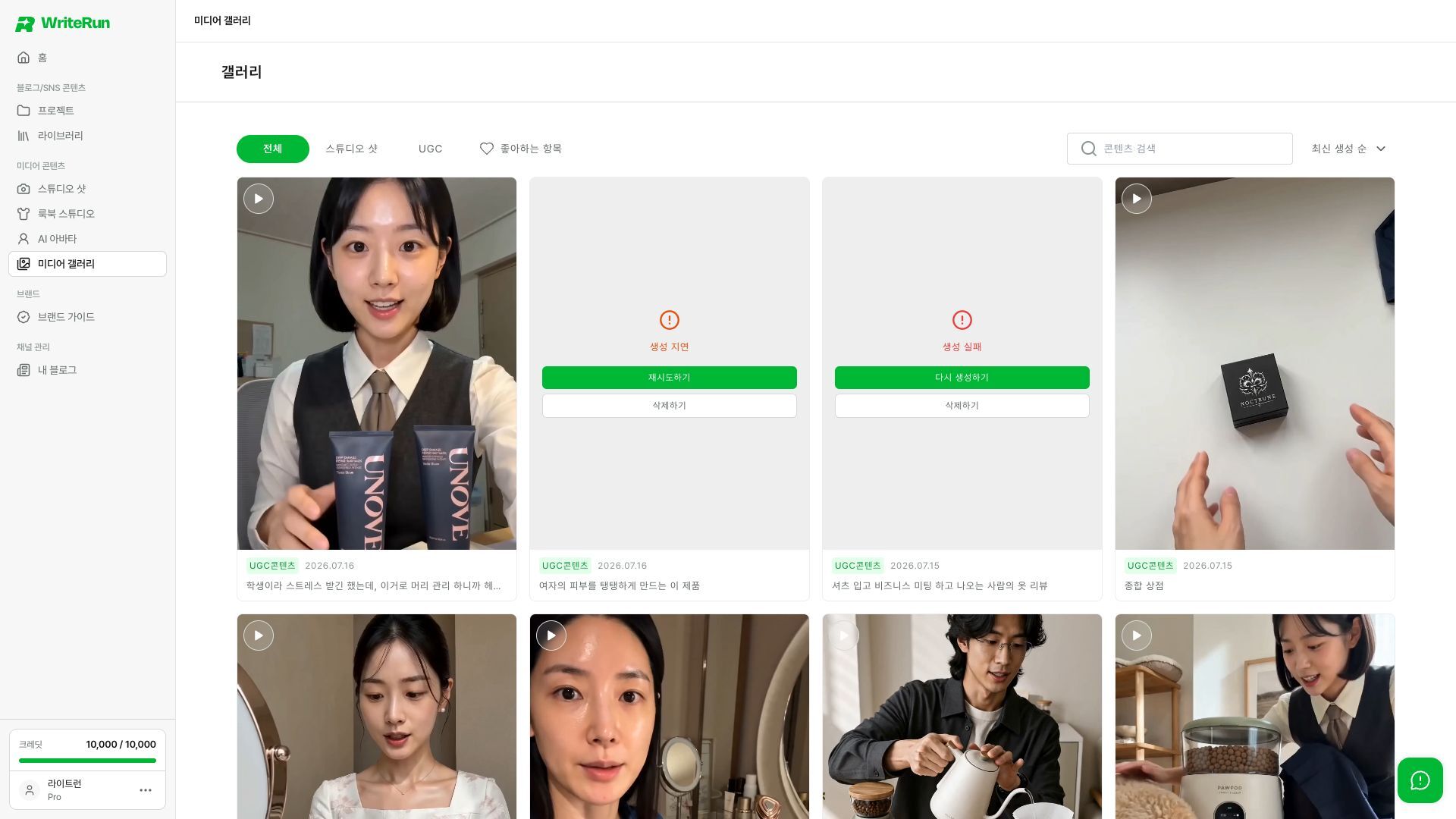
Task: Play the video of woman beside round mirror
Action: pos(259,635)
